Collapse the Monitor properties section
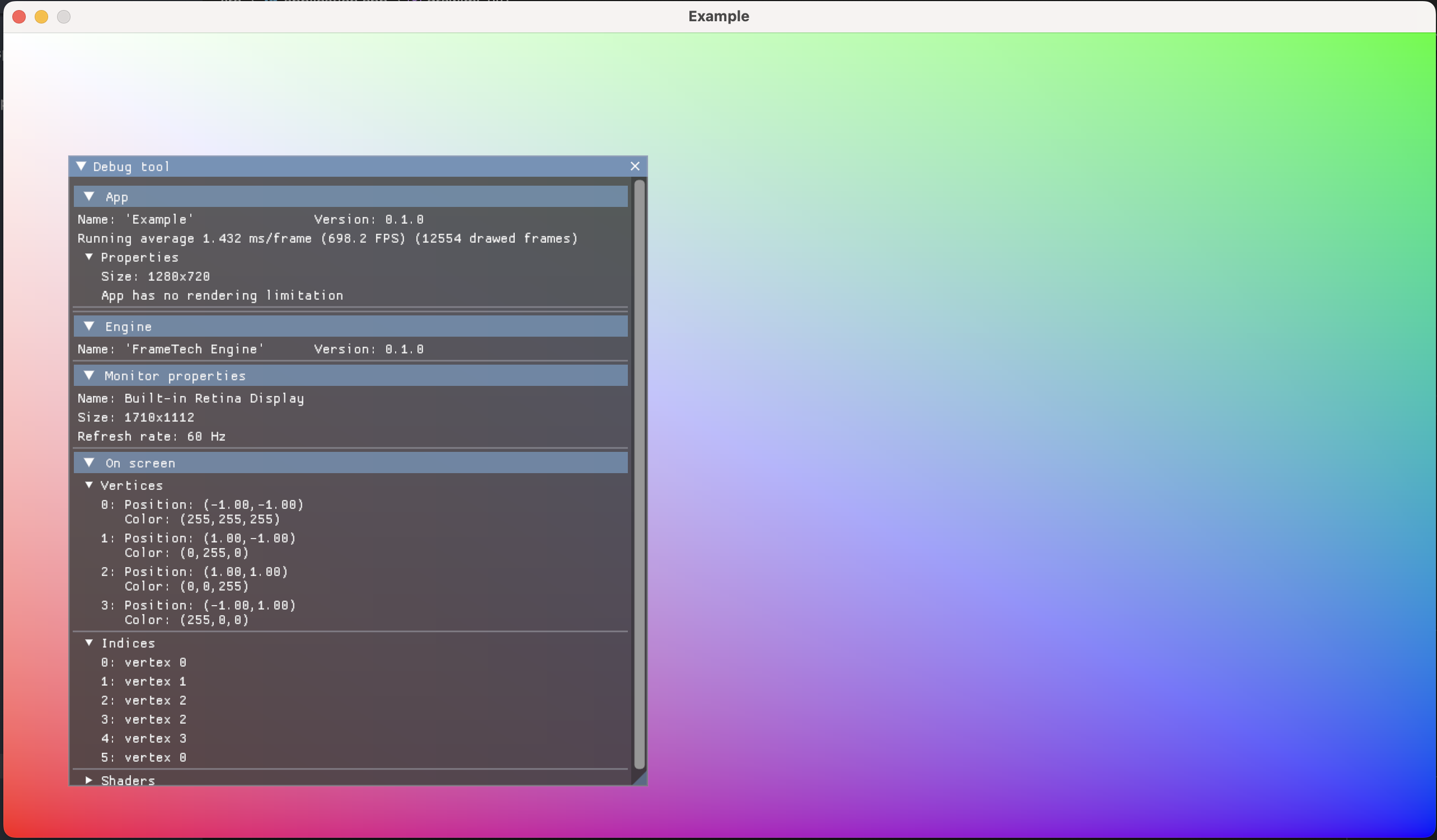This screenshot has height=840, width=1437. click(89, 376)
